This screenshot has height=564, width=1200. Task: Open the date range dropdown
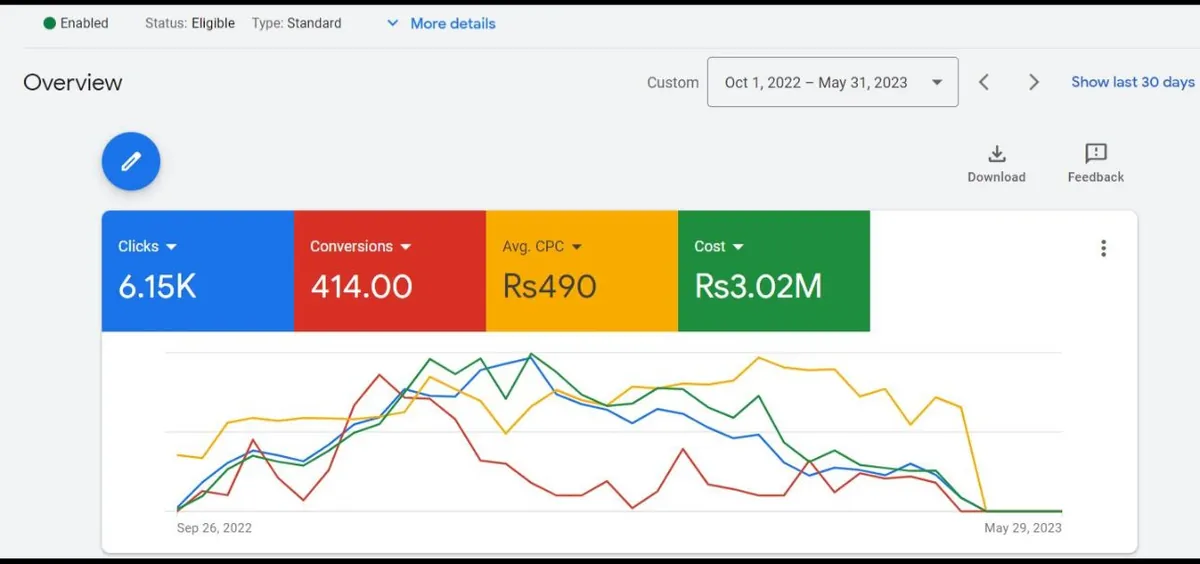[832, 82]
